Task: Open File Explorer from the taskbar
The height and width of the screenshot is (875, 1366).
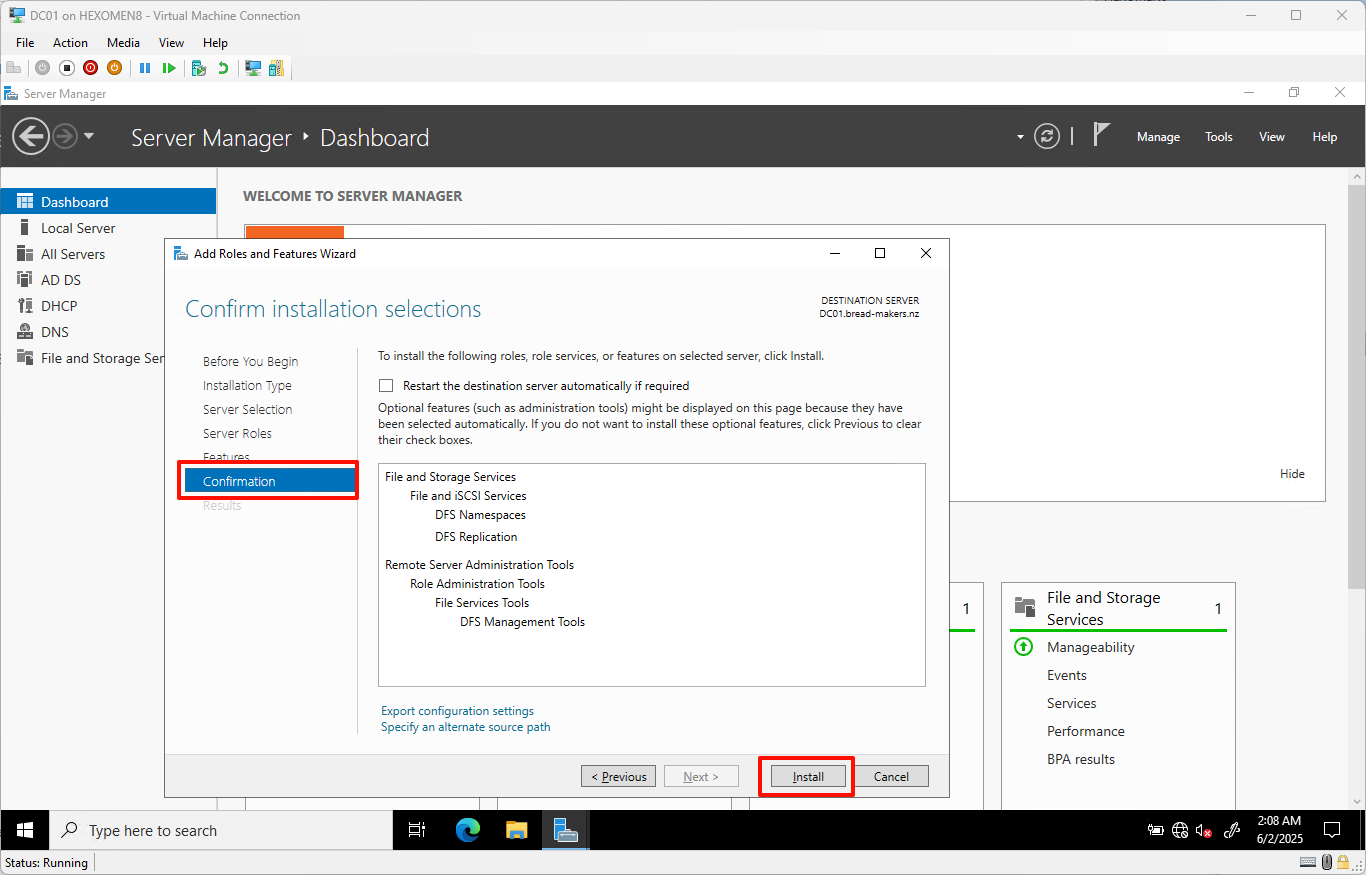Action: (x=517, y=830)
